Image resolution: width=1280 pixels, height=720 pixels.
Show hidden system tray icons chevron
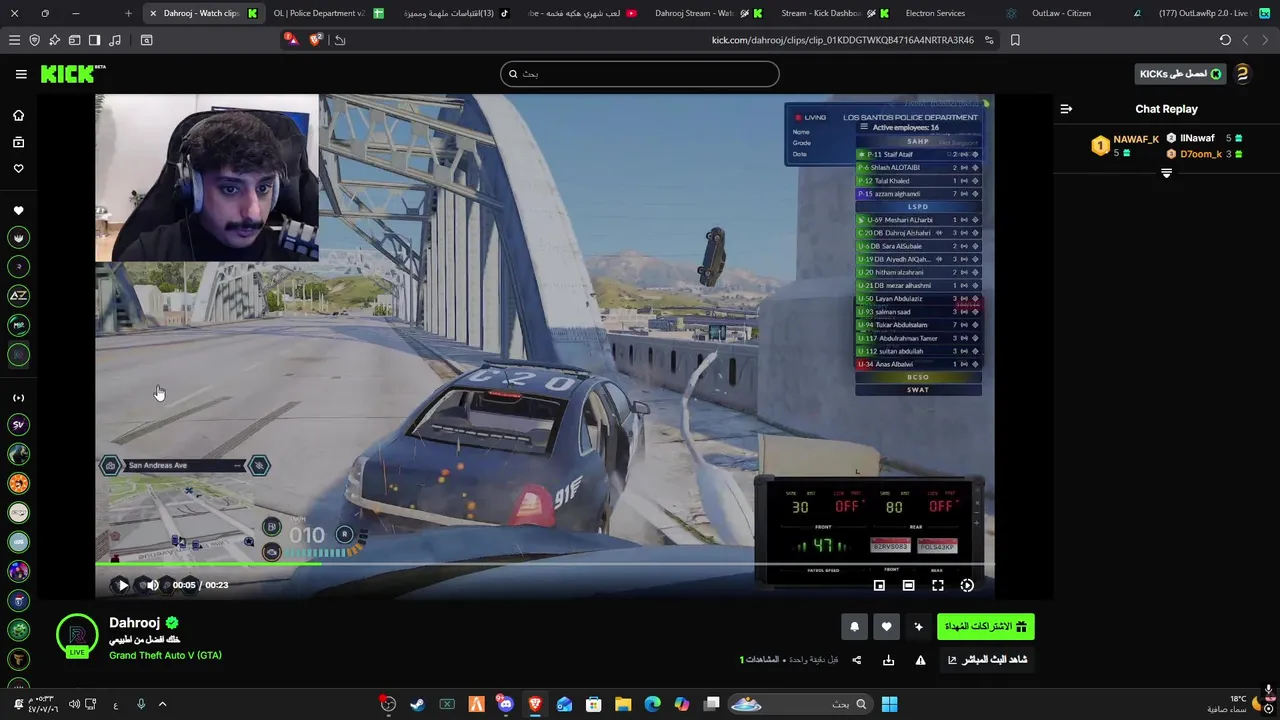tap(163, 704)
